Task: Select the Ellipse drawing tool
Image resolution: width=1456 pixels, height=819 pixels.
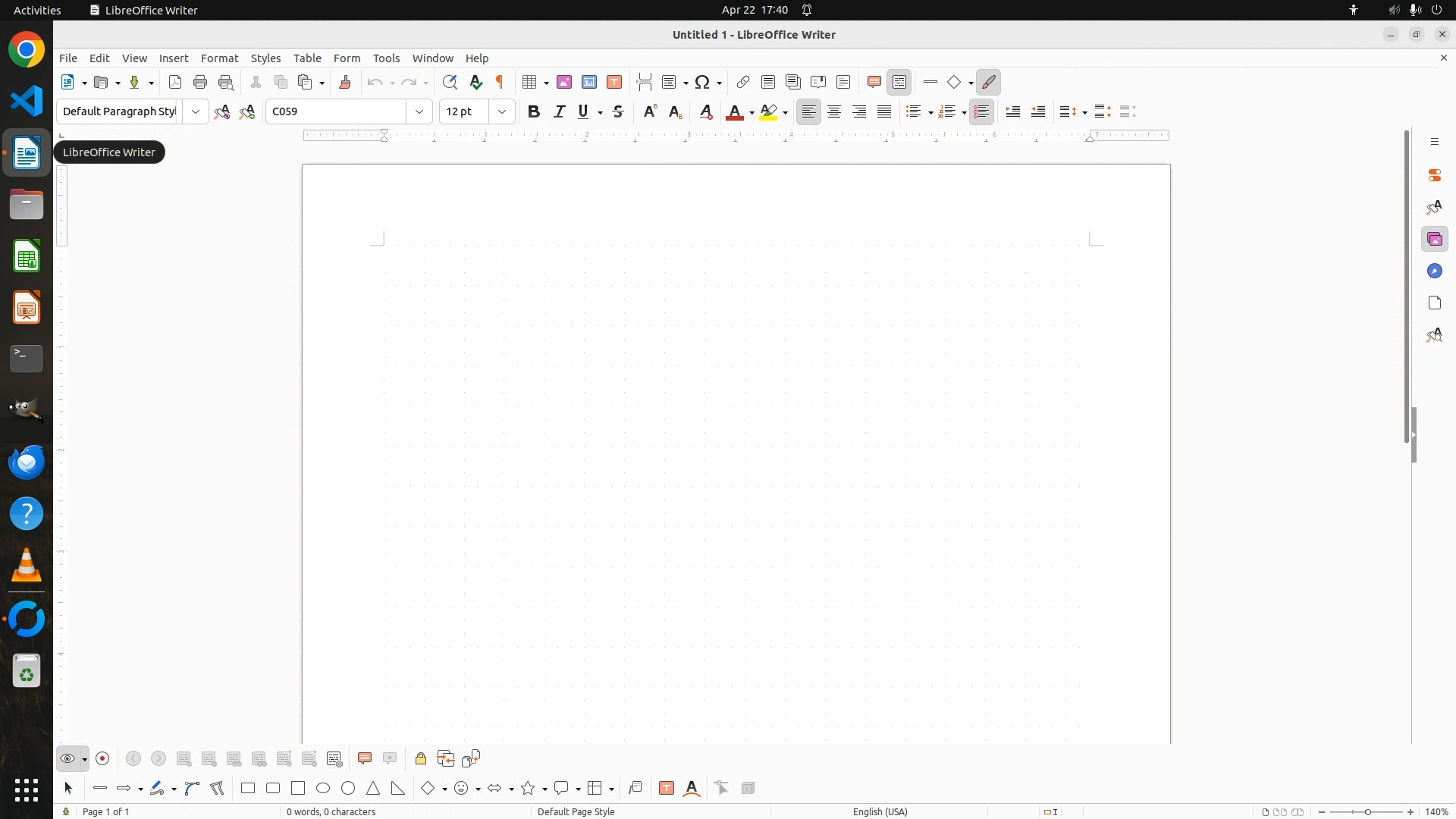Action: click(x=323, y=788)
